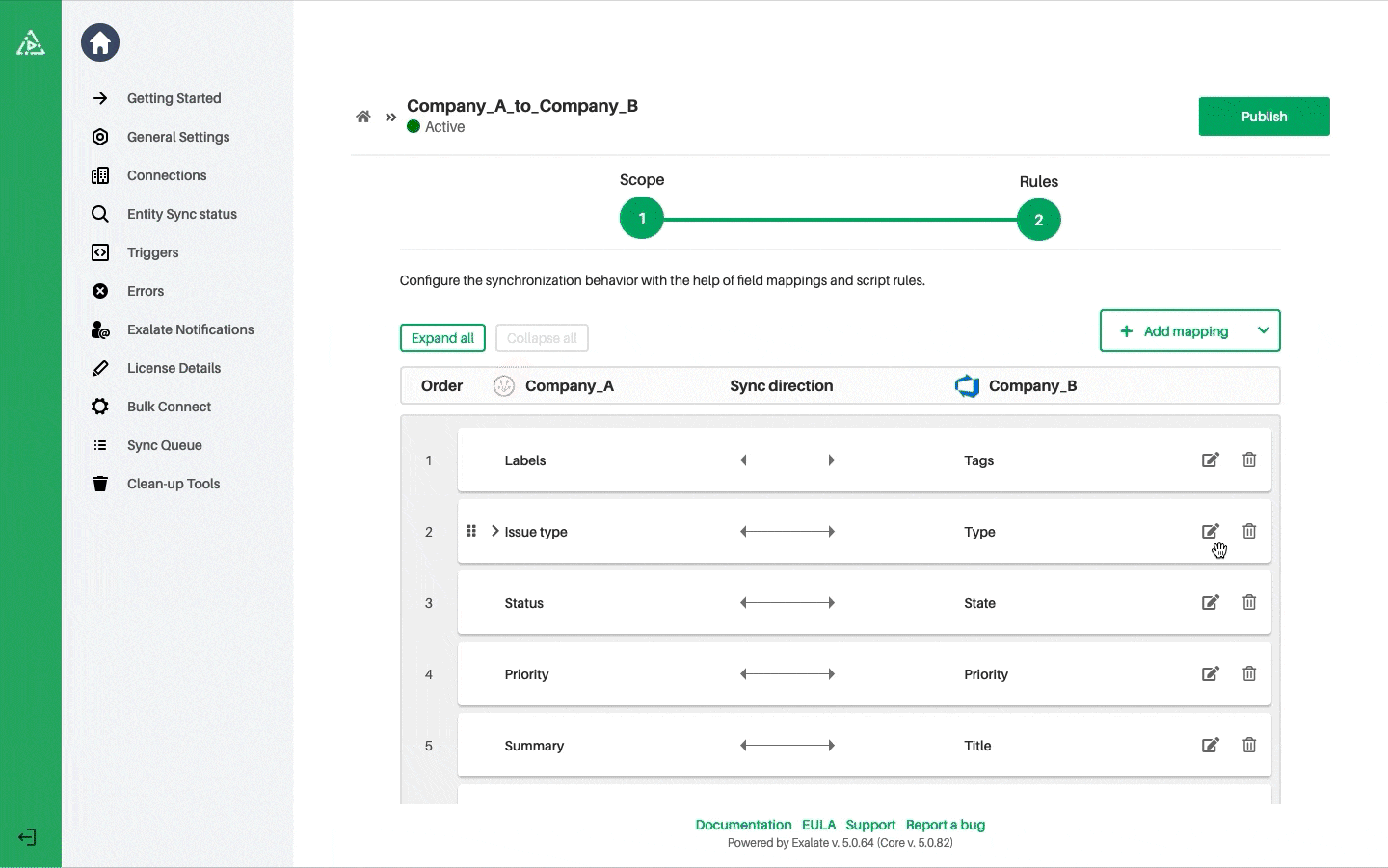Click the Sync Queue list icon
The image size is (1388, 868).
coord(100,445)
